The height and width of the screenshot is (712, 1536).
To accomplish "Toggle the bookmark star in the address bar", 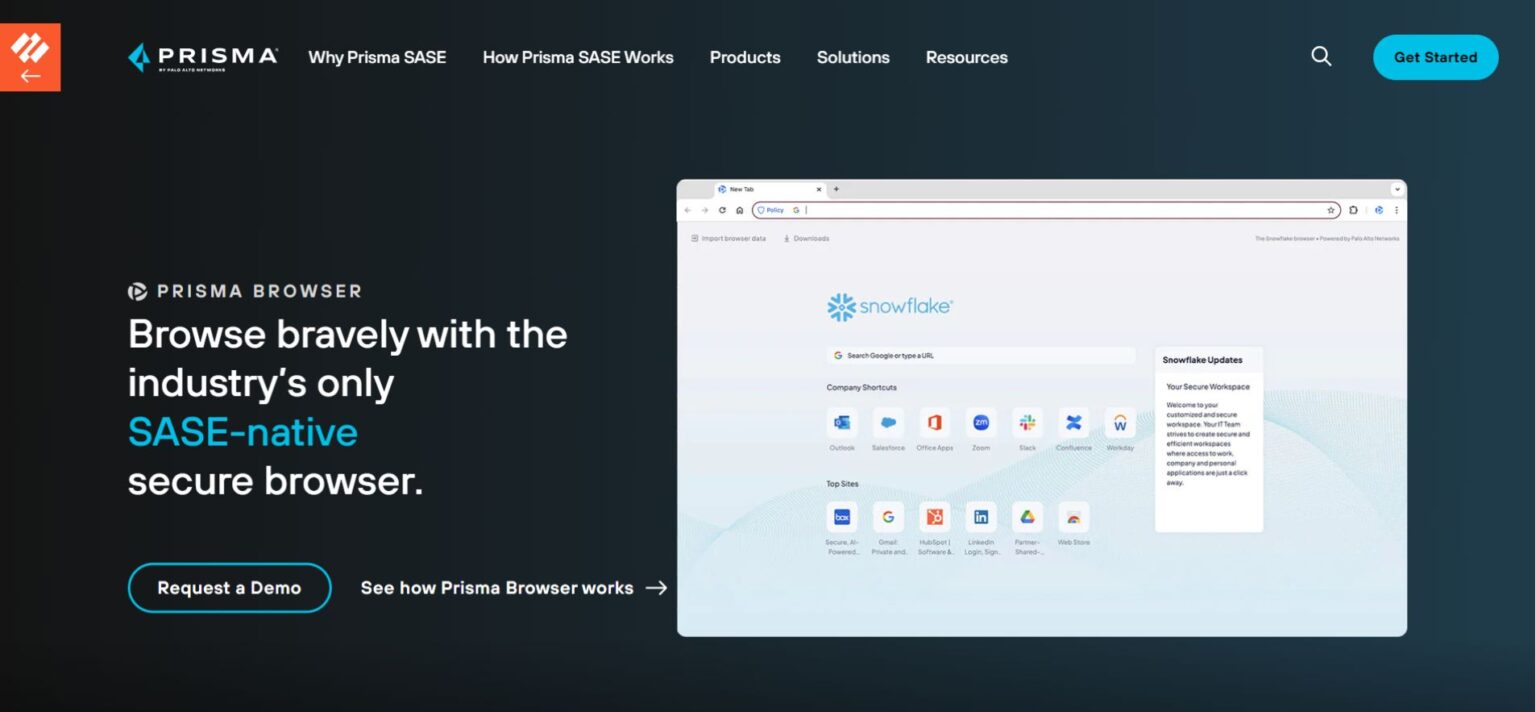I will click(x=1331, y=210).
